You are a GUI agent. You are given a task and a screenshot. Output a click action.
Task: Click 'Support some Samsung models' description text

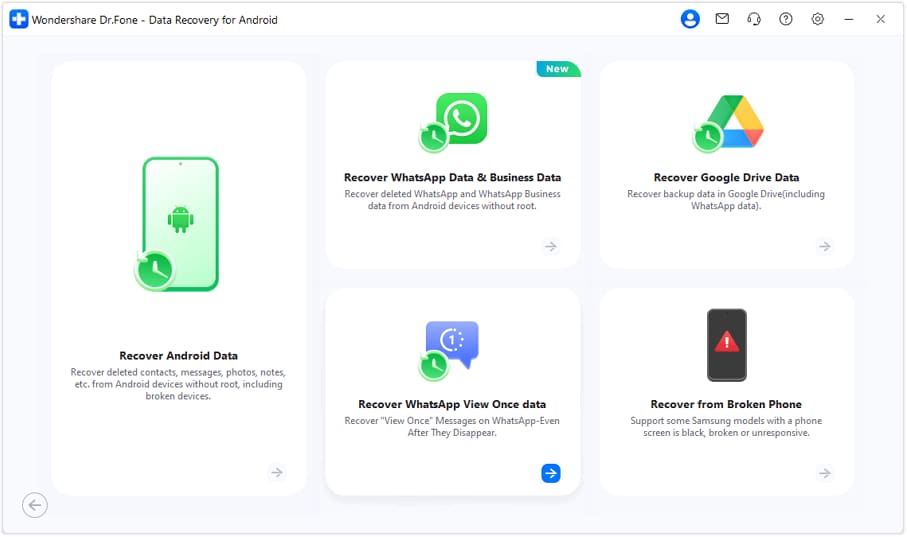coord(726,427)
